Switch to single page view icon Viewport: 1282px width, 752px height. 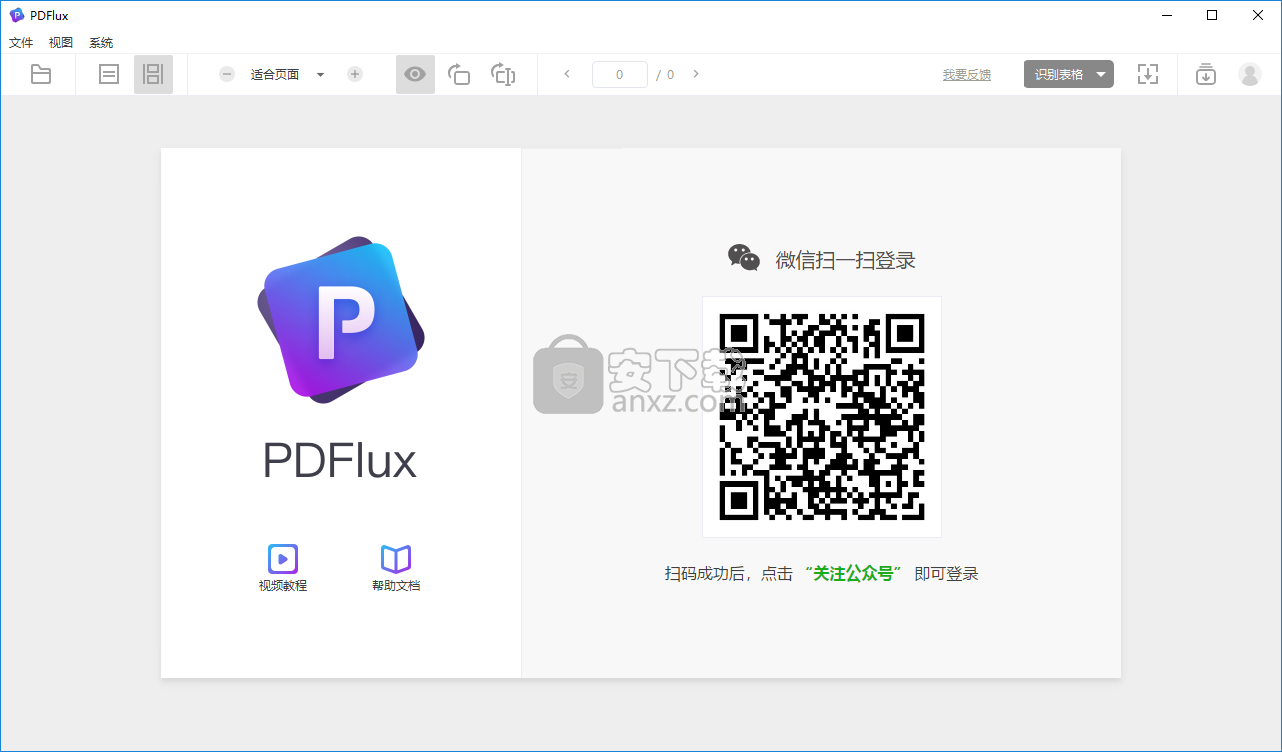tap(109, 74)
